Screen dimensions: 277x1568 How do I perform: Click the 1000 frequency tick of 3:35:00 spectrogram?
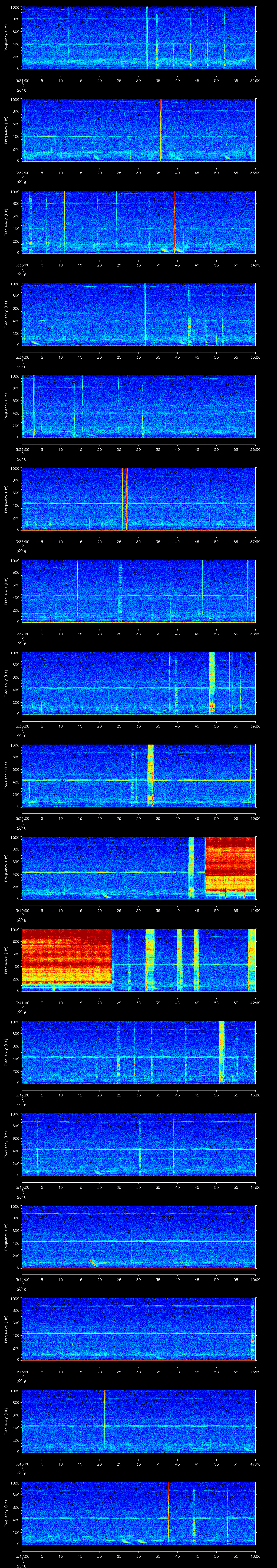(15, 377)
